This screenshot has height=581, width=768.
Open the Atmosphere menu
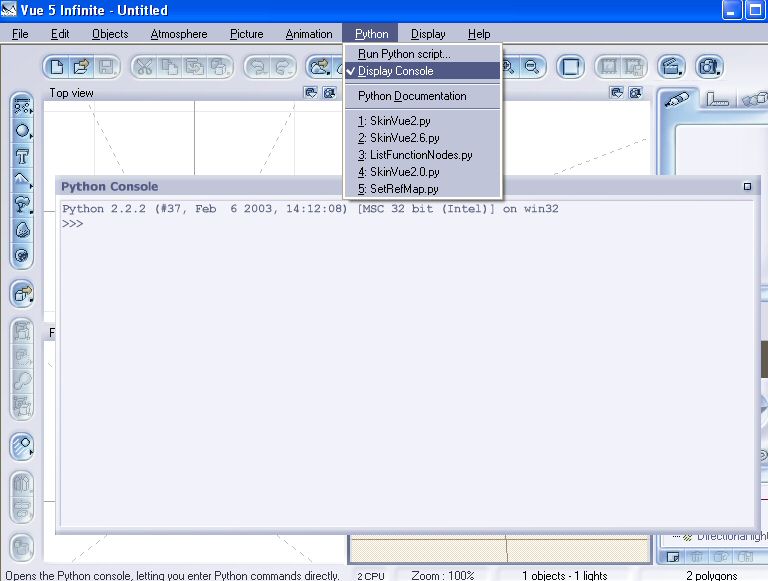tap(179, 34)
